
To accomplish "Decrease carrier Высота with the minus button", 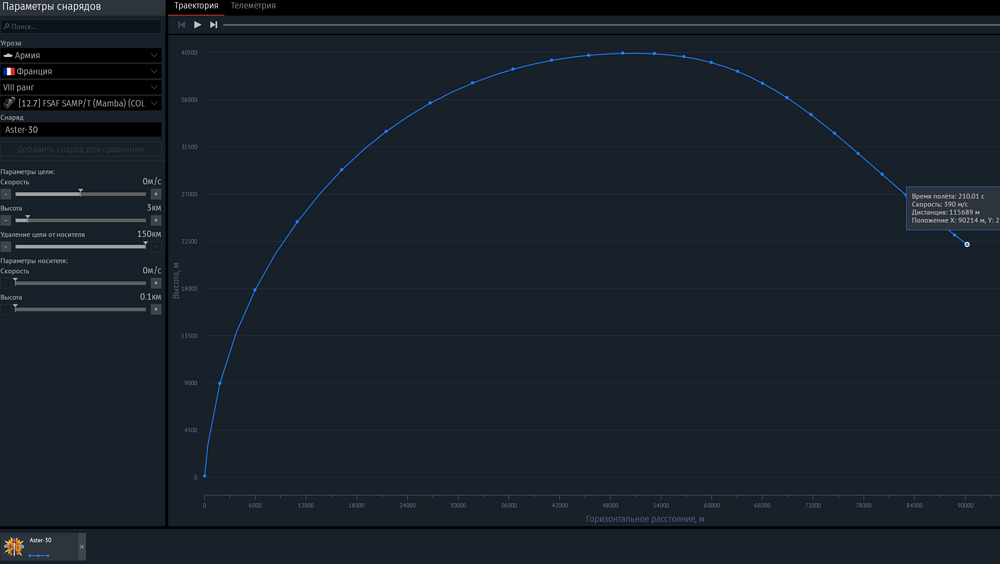I will [x=6, y=309].
